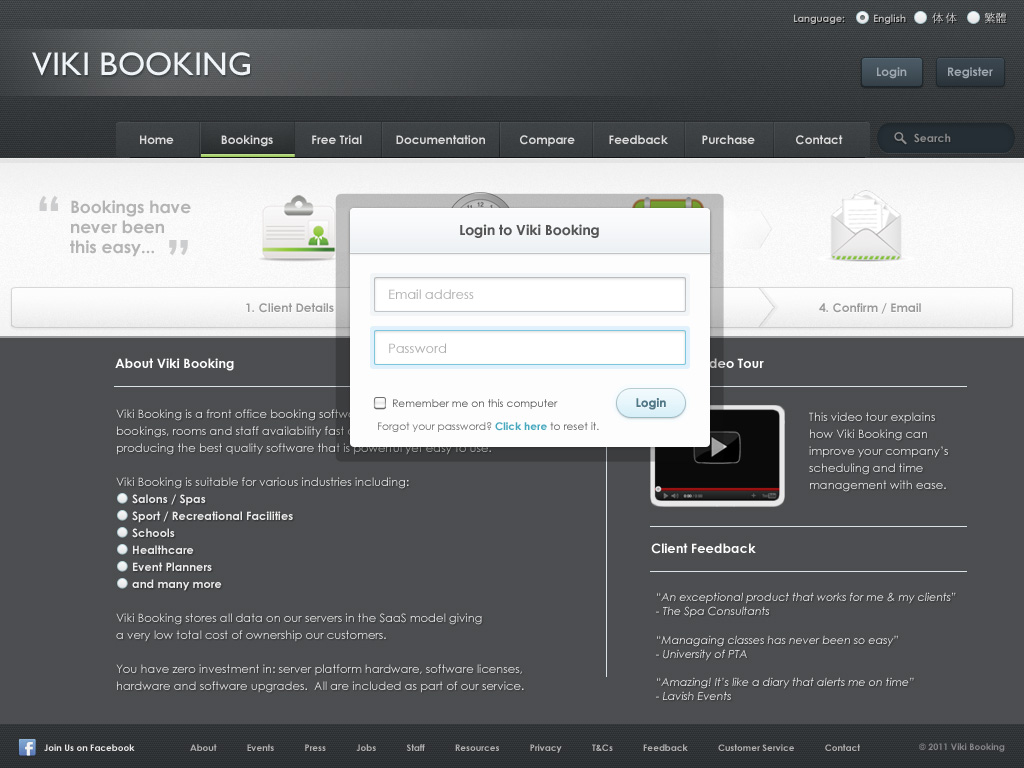
Task: Open Join Us on Facebook link
Action: click(x=89, y=748)
